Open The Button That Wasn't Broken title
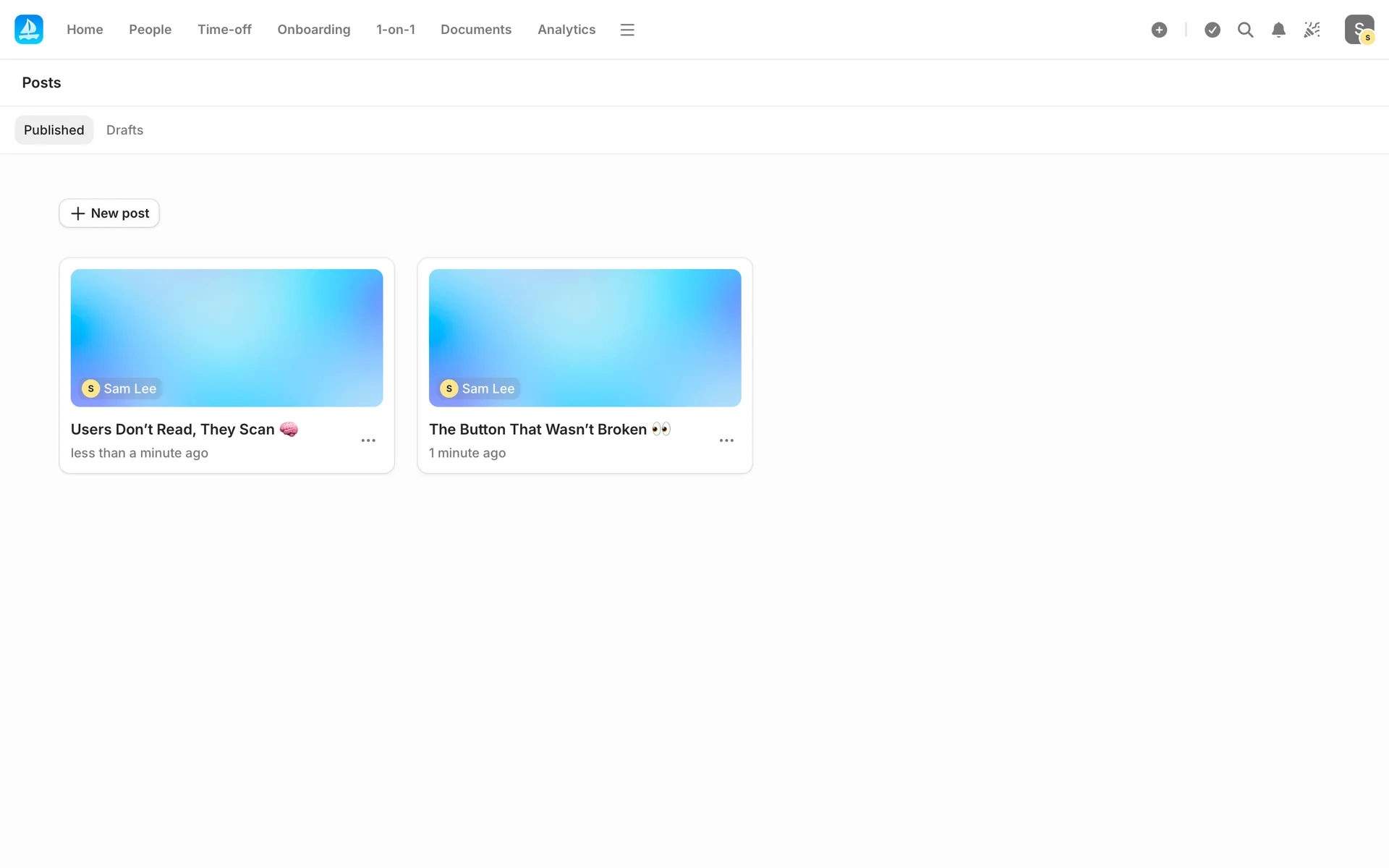 pos(538,430)
